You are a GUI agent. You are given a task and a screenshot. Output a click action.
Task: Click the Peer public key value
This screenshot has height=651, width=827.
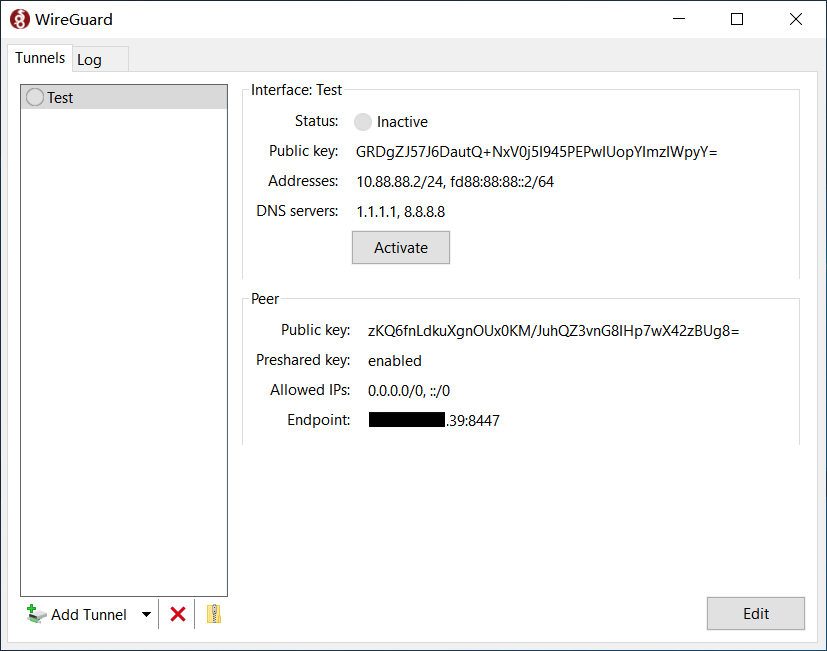pyautogui.click(x=553, y=330)
